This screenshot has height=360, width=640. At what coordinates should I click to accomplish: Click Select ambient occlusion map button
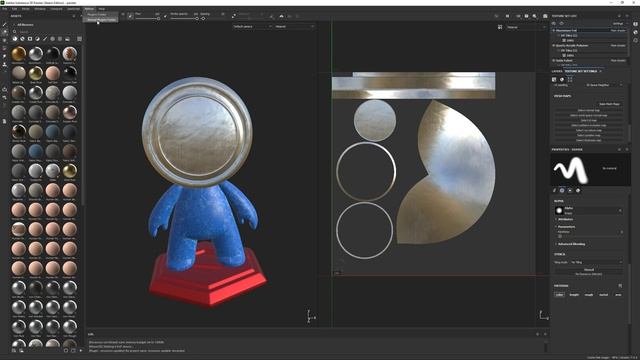589,125
